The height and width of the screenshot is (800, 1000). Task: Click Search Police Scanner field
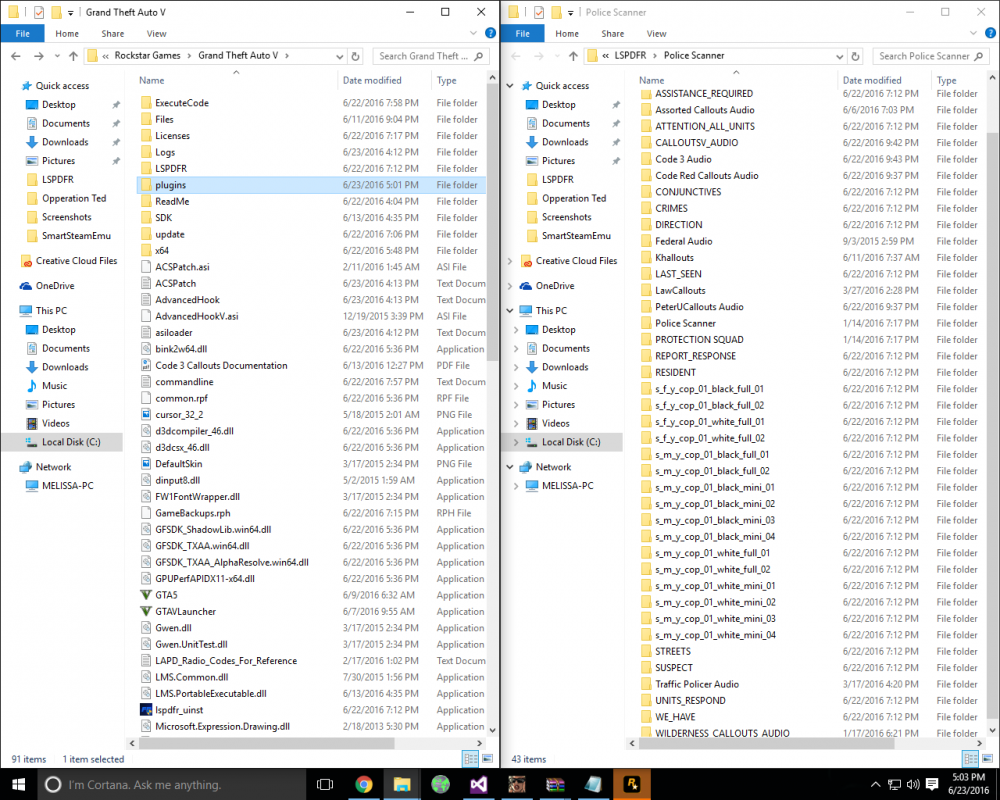click(x=931, y=56)
